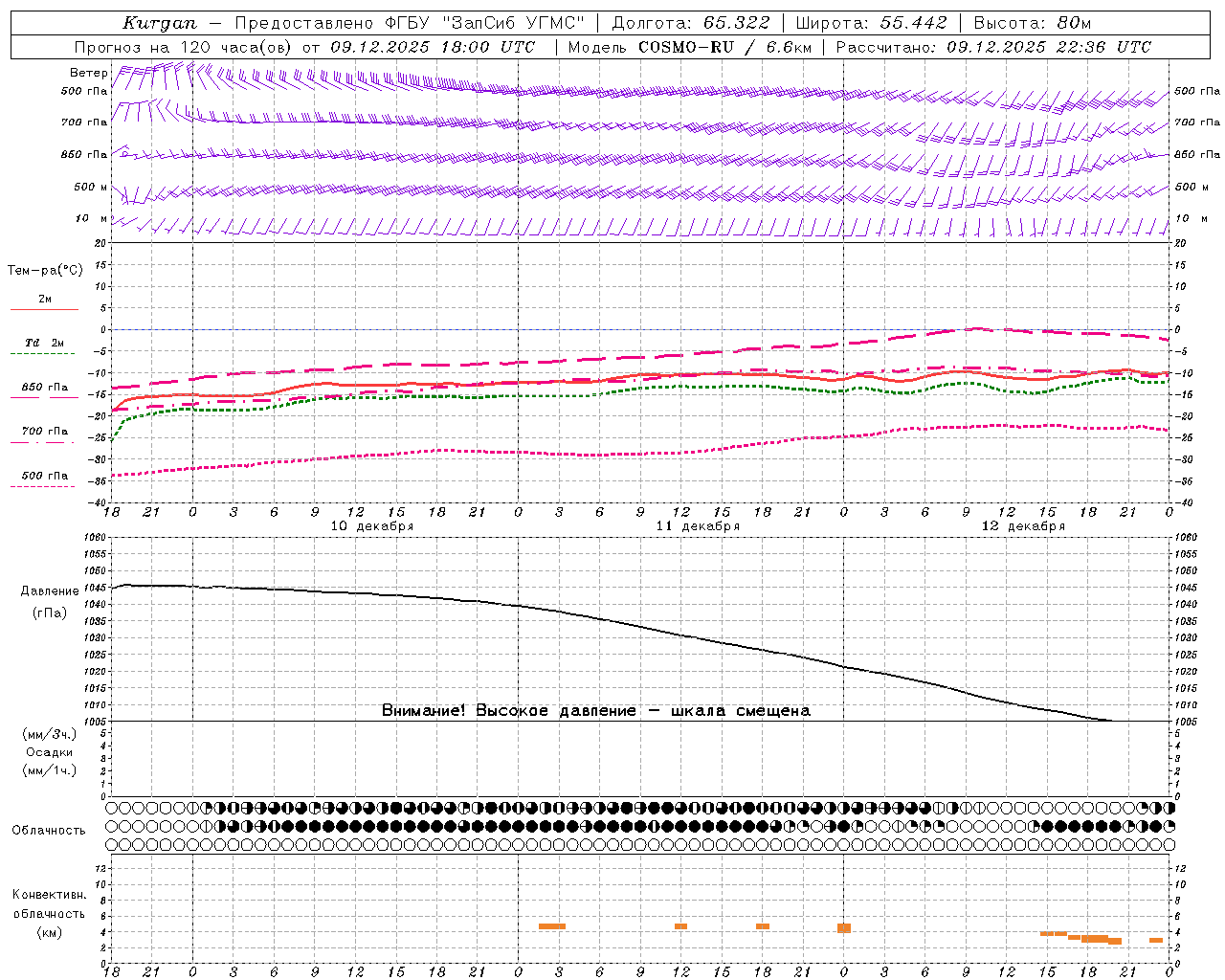1225x980 pixels.
Task: Click the longitude value 65.322
Action: (x=736, y=23)
